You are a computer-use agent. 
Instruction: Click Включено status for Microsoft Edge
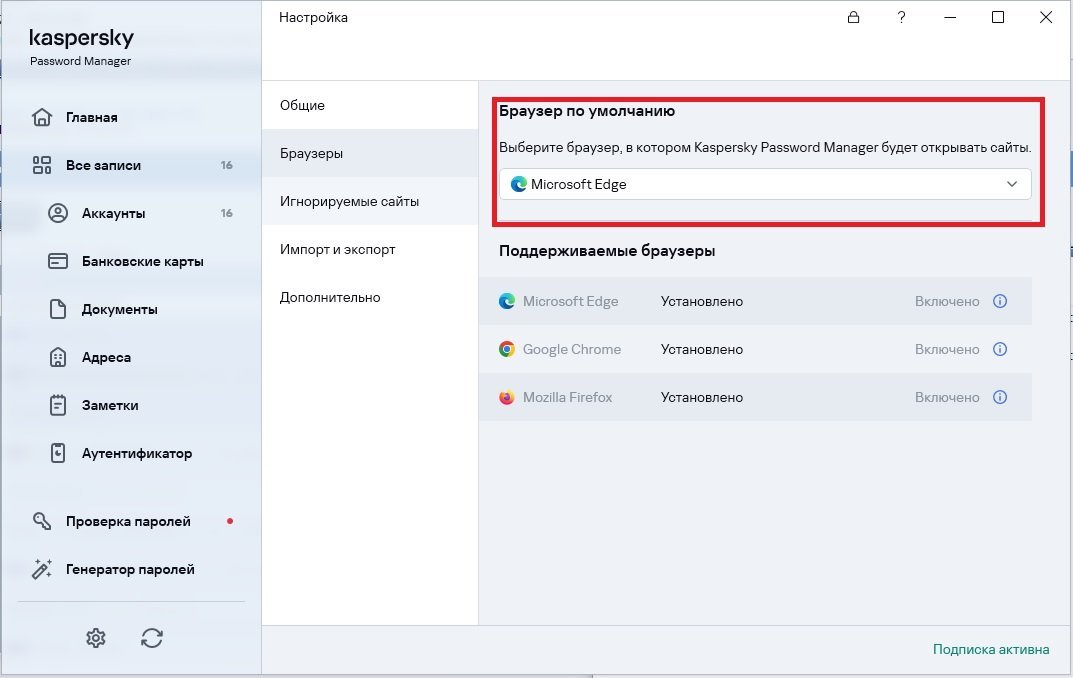[x=947, y=301]
